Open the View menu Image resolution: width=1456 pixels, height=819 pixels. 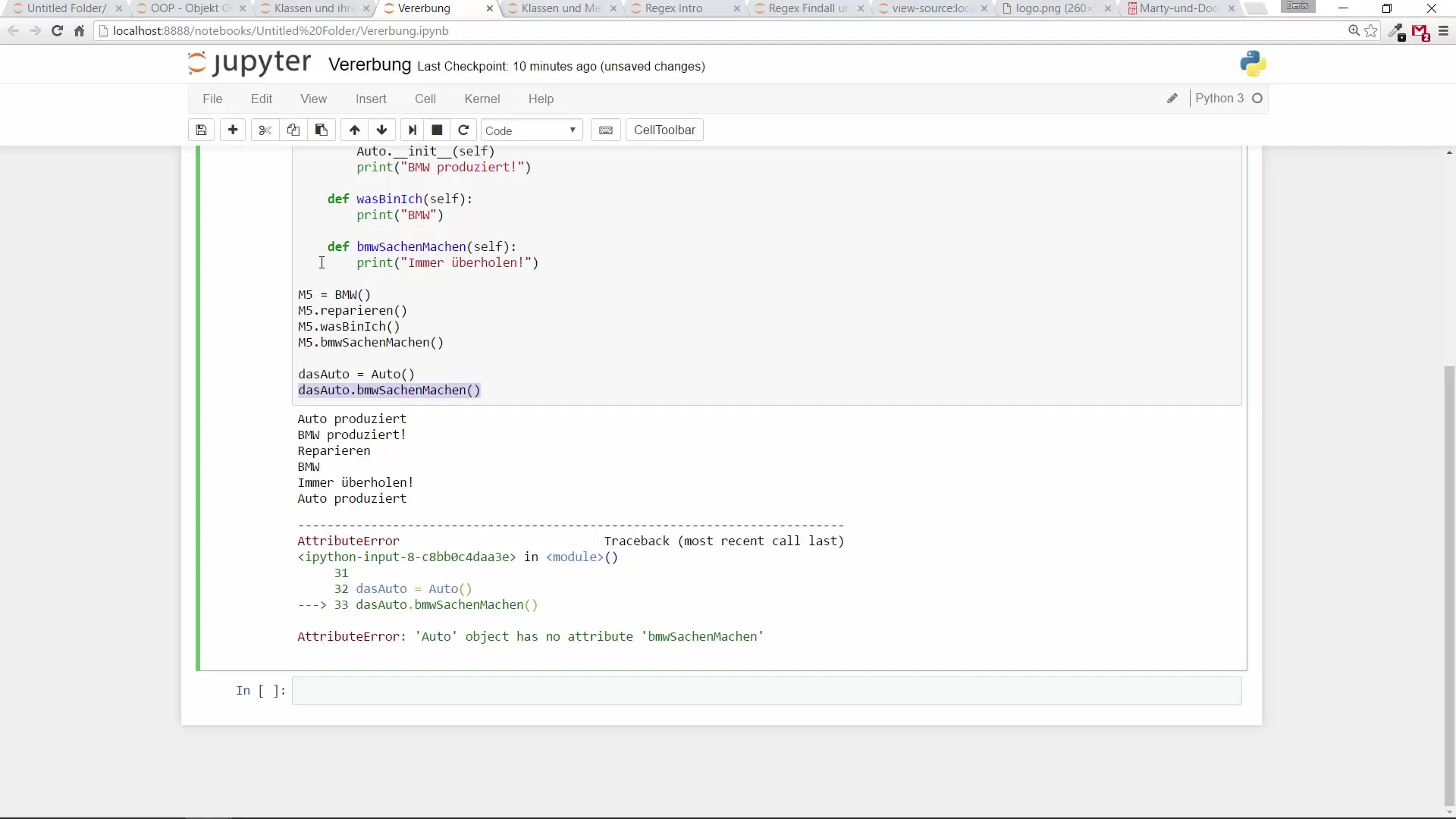(x=313, y=99)
